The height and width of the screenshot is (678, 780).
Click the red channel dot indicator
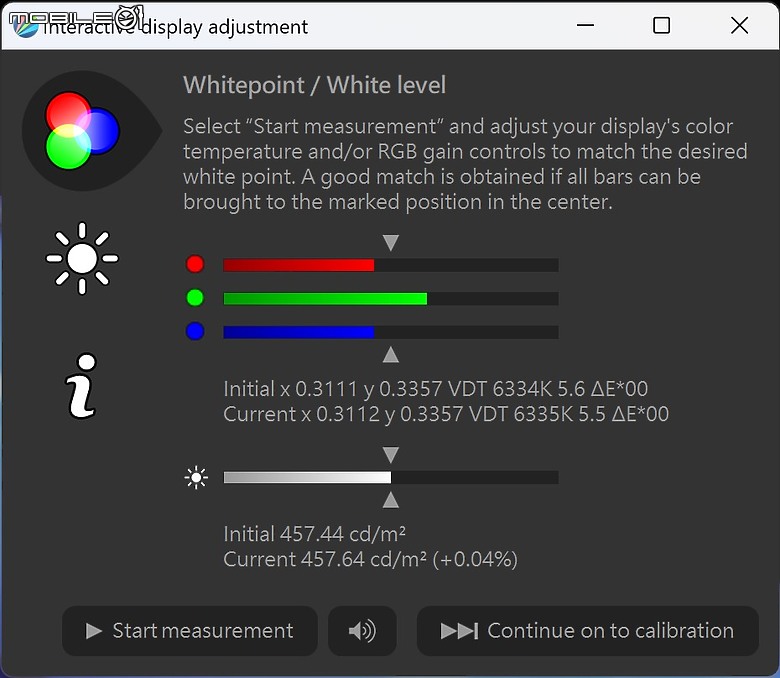(x=195, y=264)
